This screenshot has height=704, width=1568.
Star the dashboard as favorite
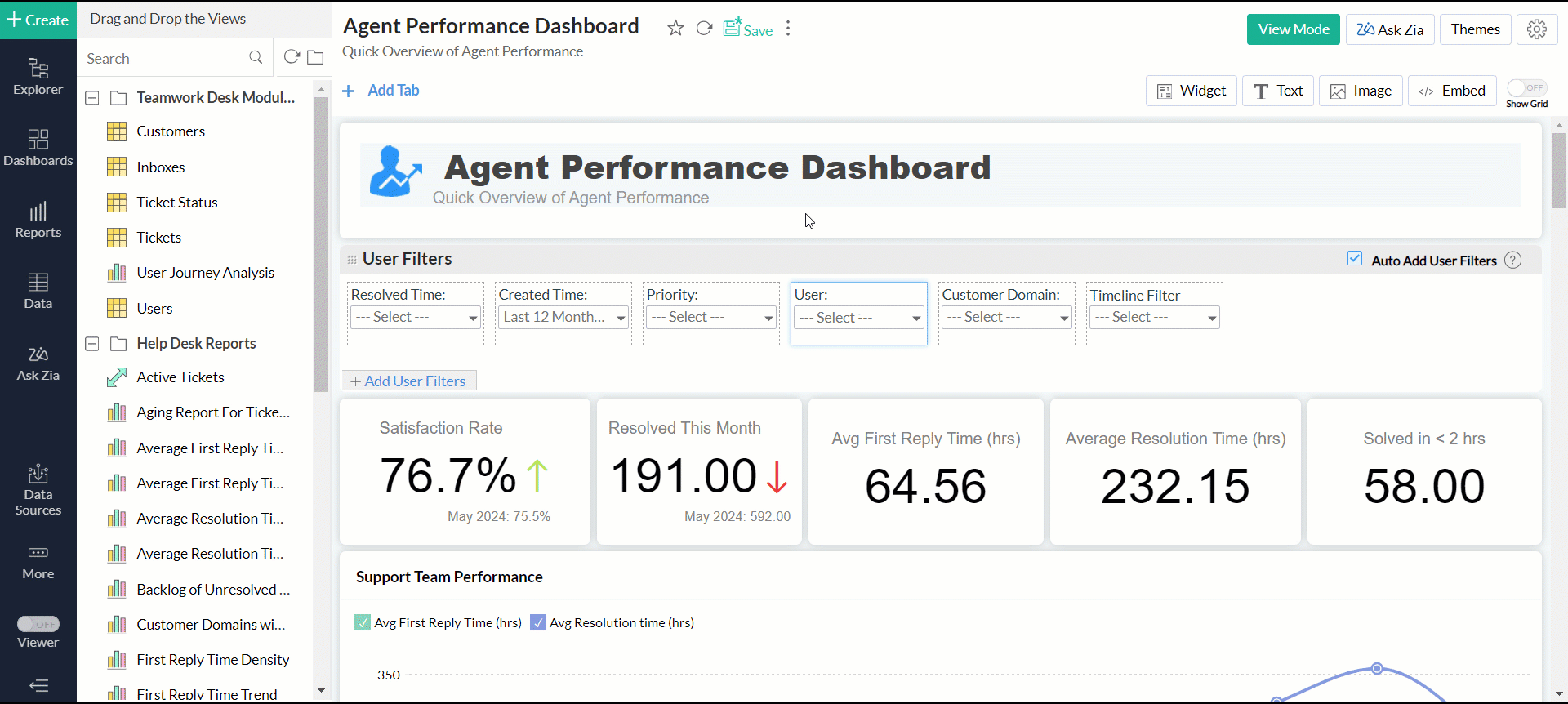[x=675, y=29]
